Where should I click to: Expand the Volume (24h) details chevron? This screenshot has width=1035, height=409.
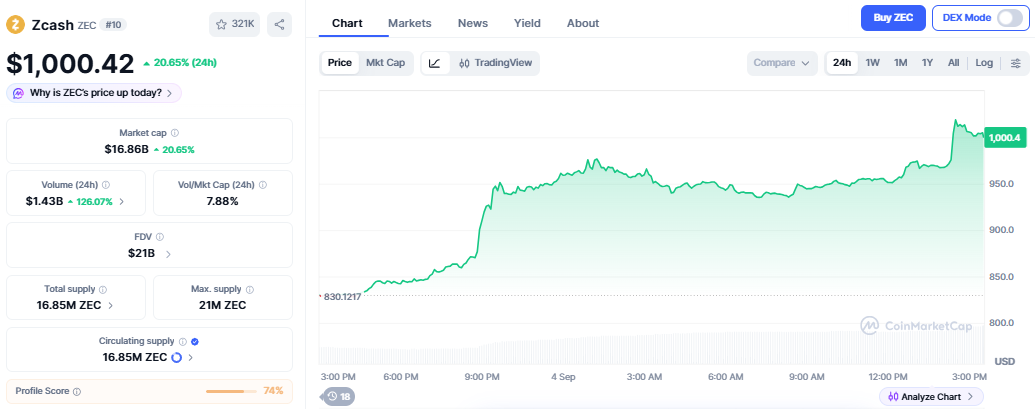pyautogui.click(x=121, y=202)
